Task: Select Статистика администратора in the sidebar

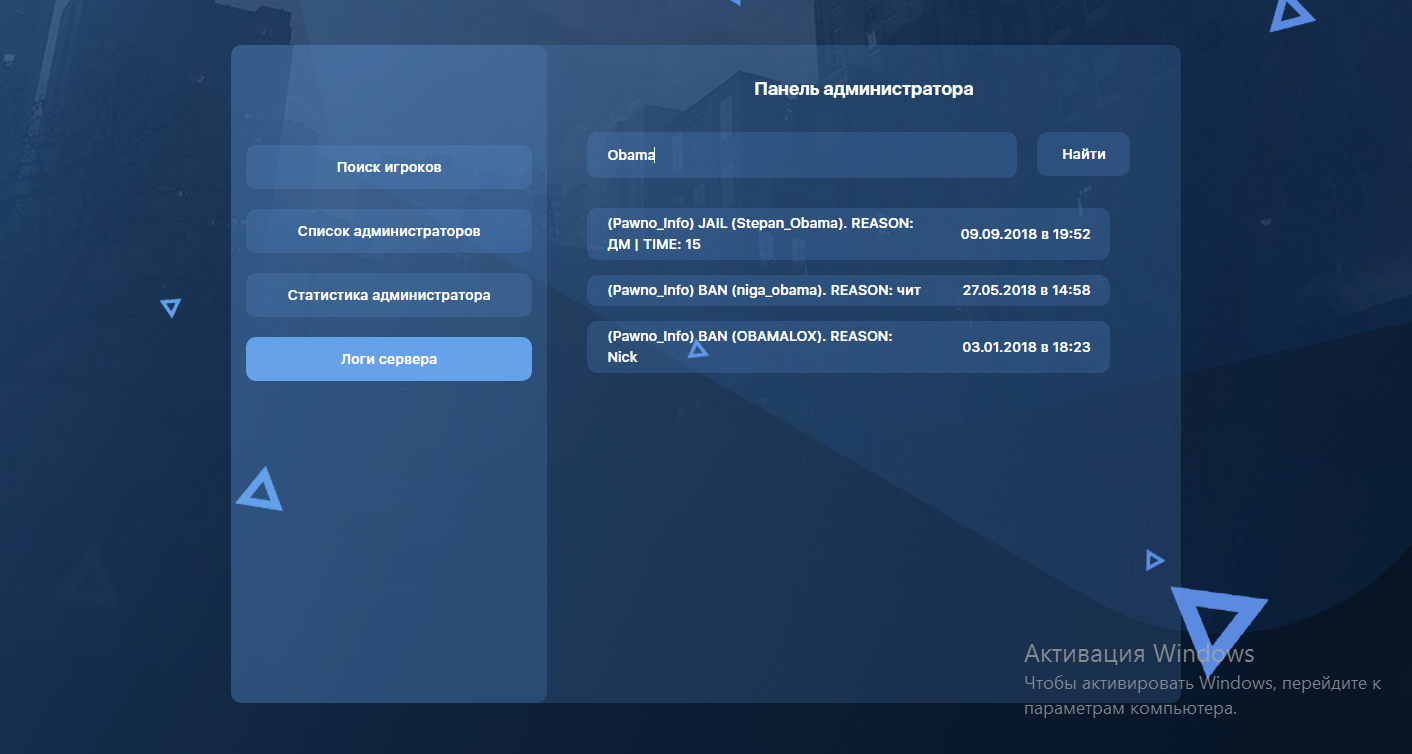Action: coord(388,295)
